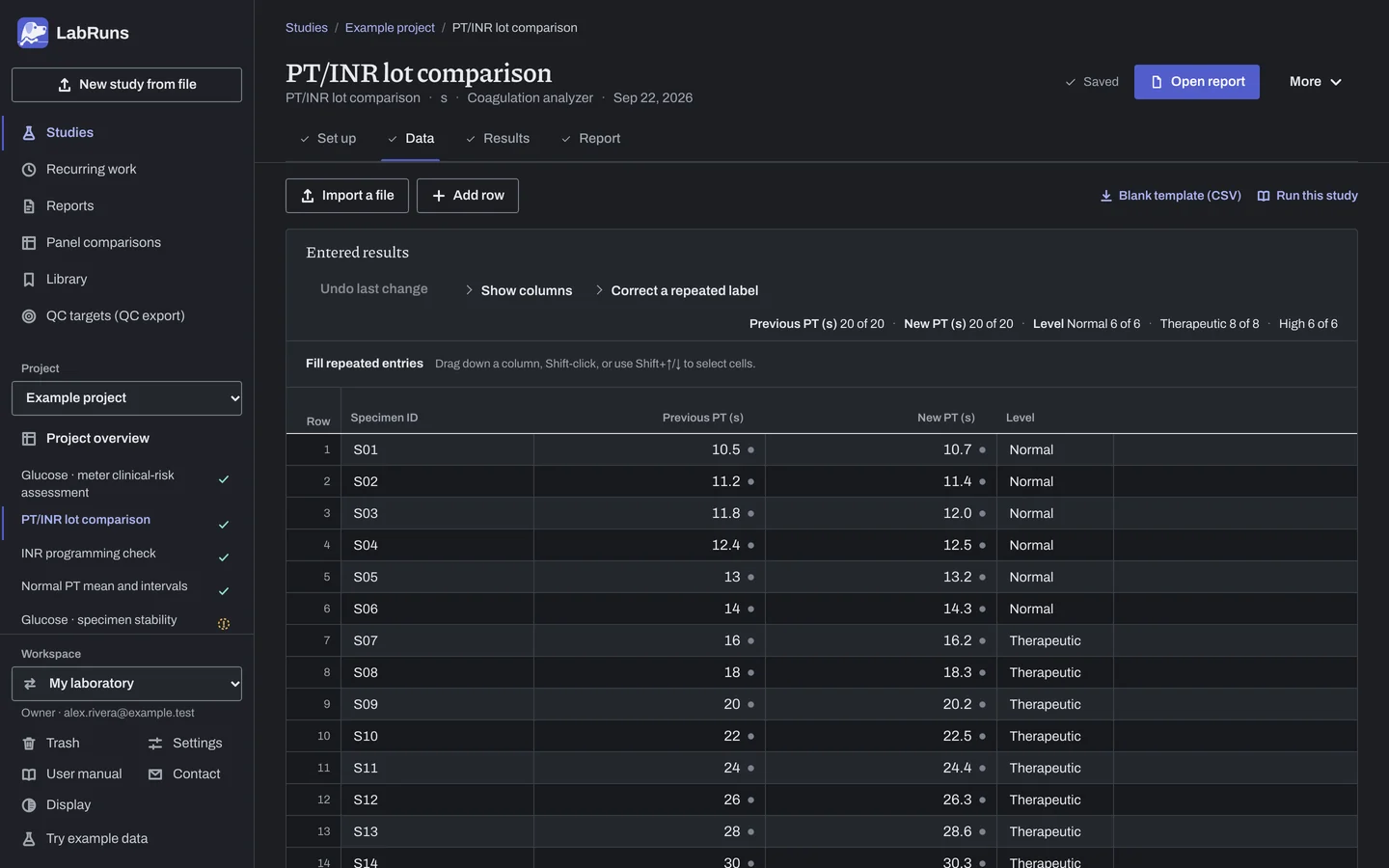Open Contact envelope icon
Viewport: 1389px width, 868px height.
click(x=155, y=774)
